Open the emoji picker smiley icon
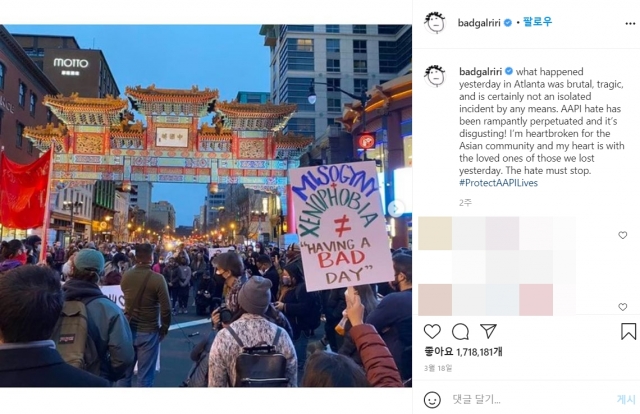This screenshot has height=414, width=640. click(x=432, y=400)
